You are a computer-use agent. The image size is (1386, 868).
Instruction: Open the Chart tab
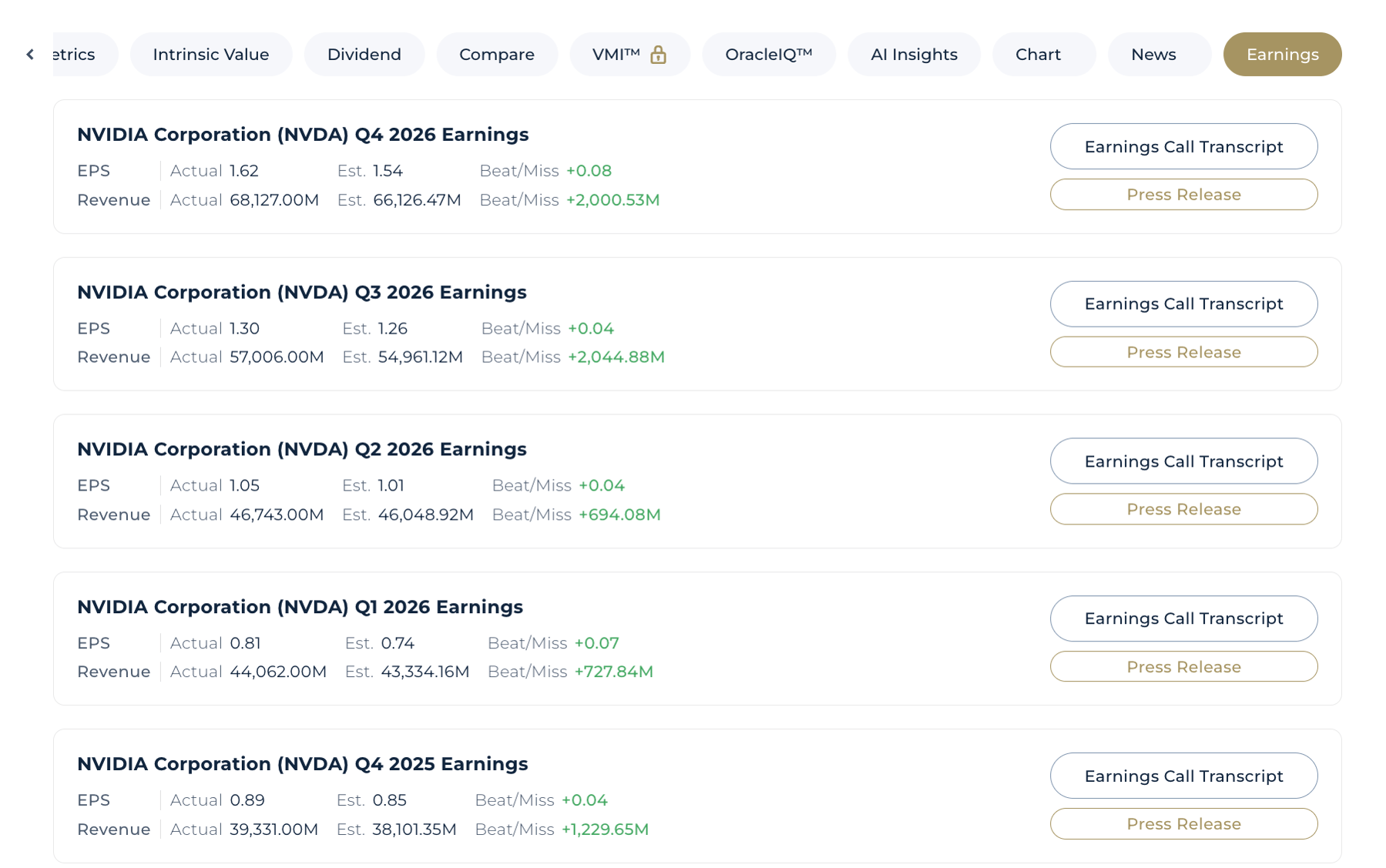[1038, 55]
